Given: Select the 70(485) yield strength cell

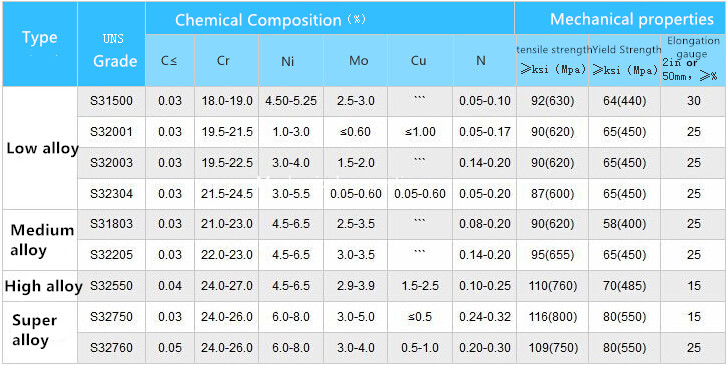Looking at the screenshot, I should click(x=624, y=286).
